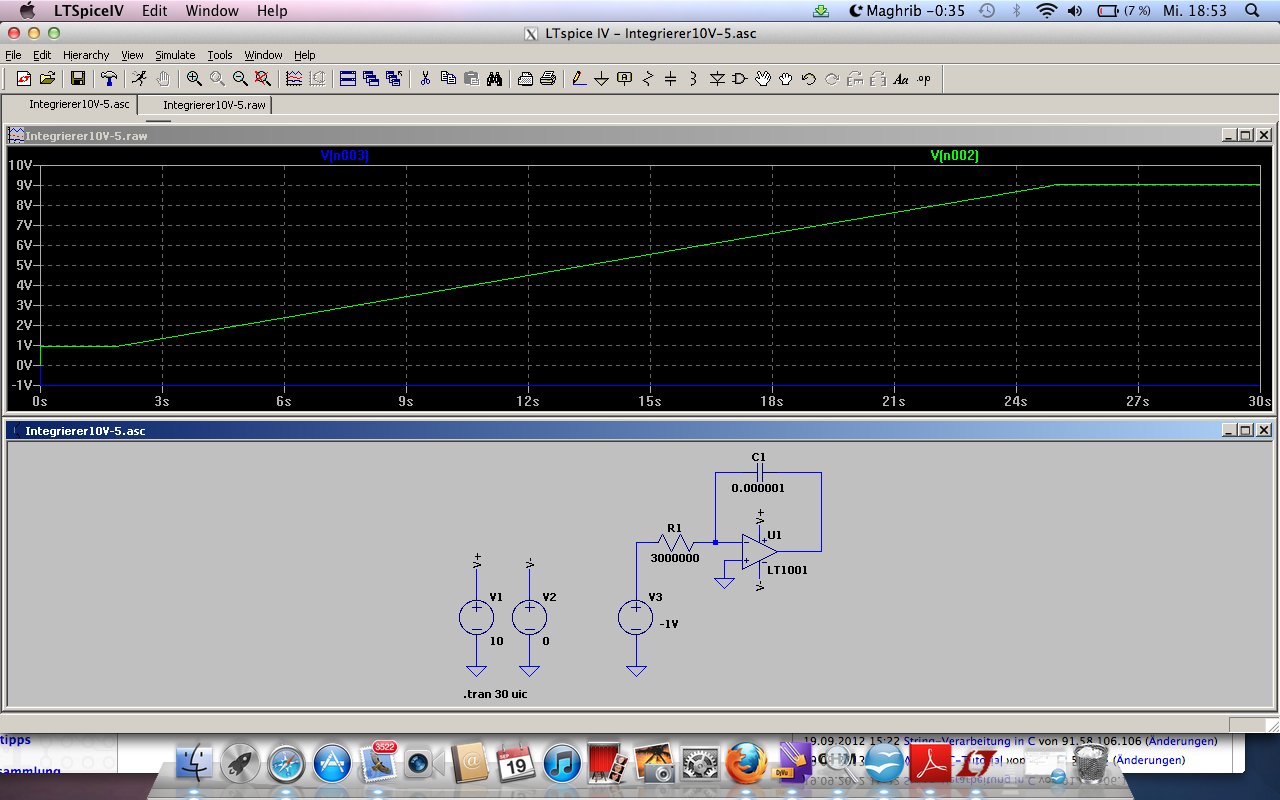This screenshot has width=1280, height=800.
Task: Click the Run simulation icon
Action: [x=139, y=79]
